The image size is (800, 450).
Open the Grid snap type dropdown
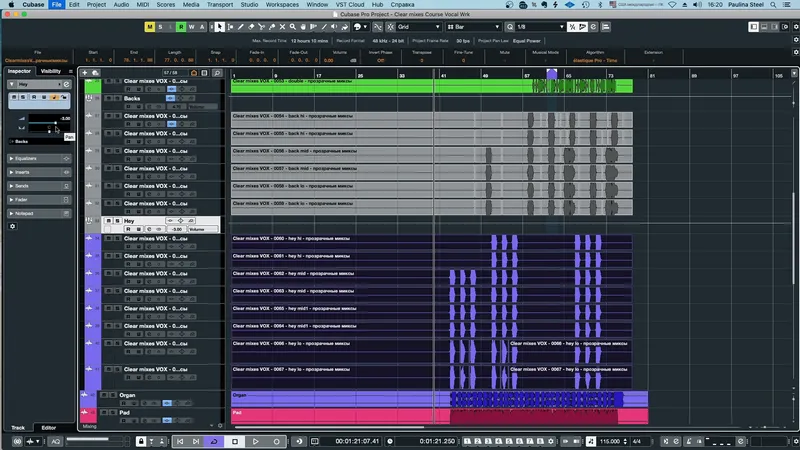pos(418,27)
